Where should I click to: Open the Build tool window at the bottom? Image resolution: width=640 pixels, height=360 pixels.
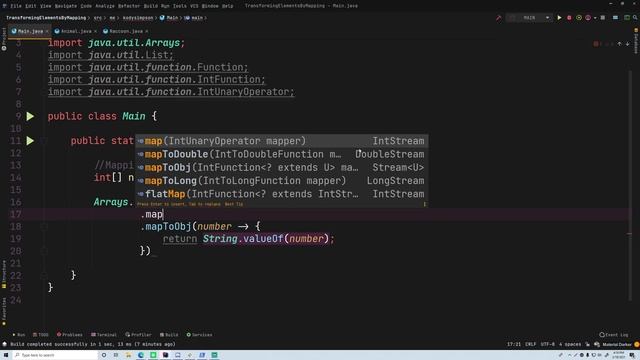click(x=169, y=335)
